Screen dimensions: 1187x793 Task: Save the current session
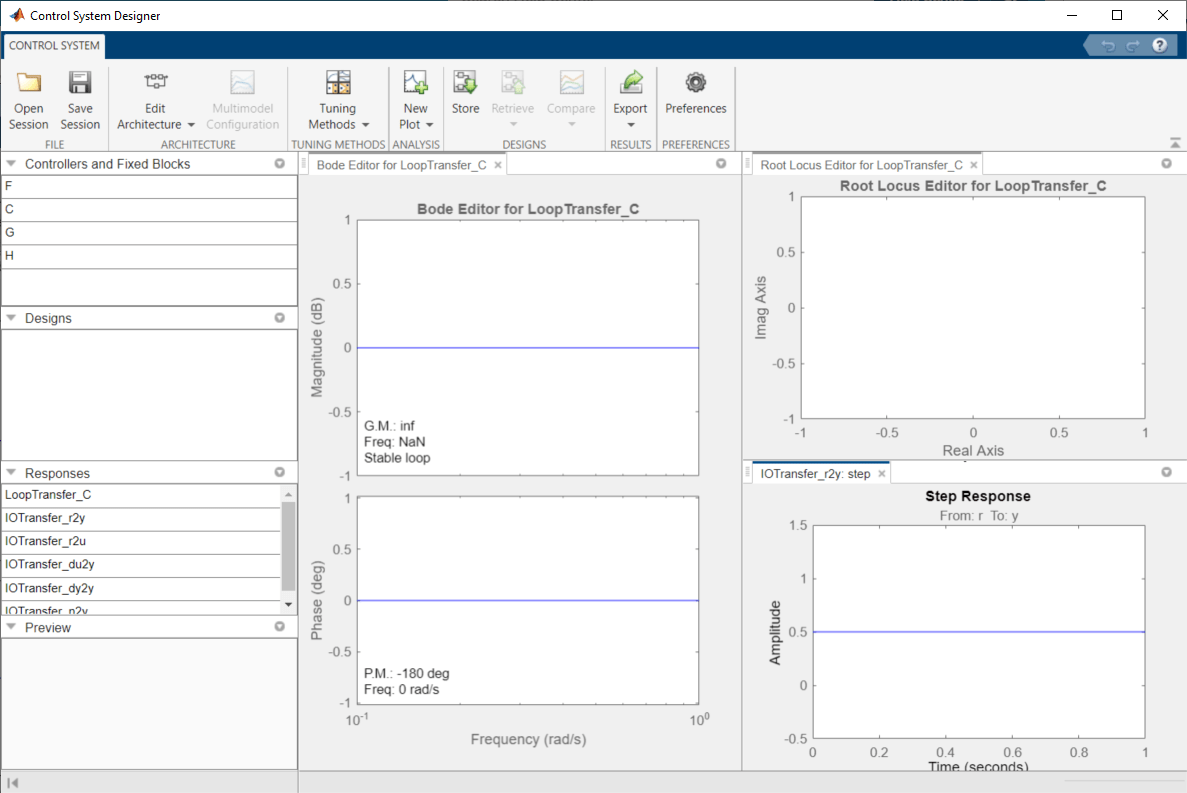coord(80,97)
